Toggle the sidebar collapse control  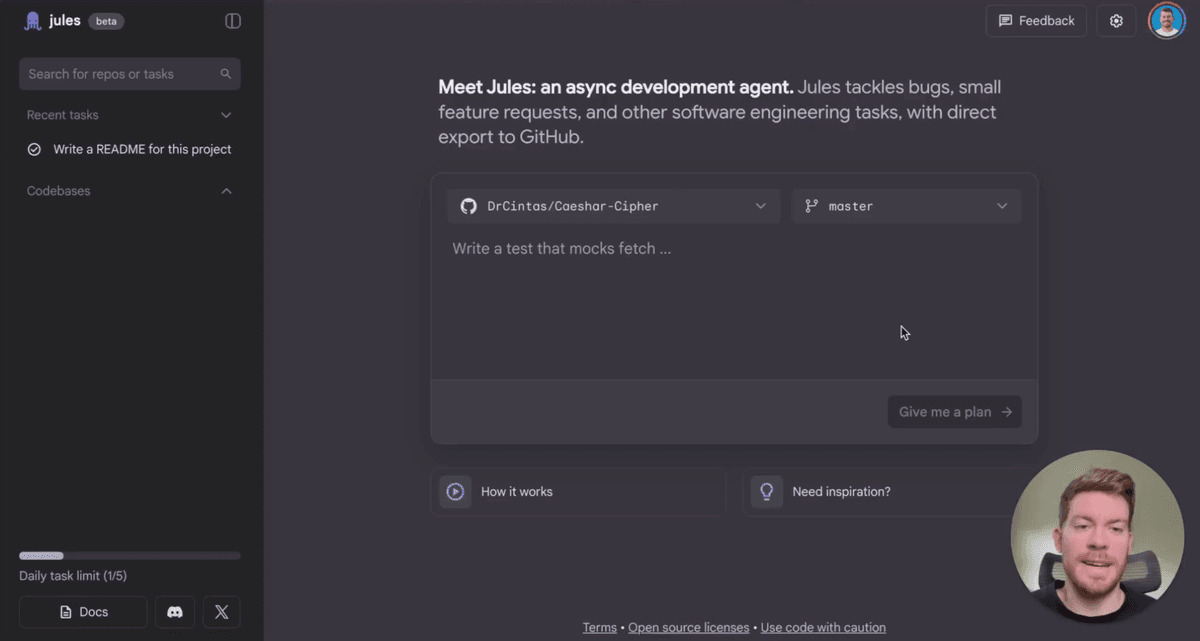[232, 20]
